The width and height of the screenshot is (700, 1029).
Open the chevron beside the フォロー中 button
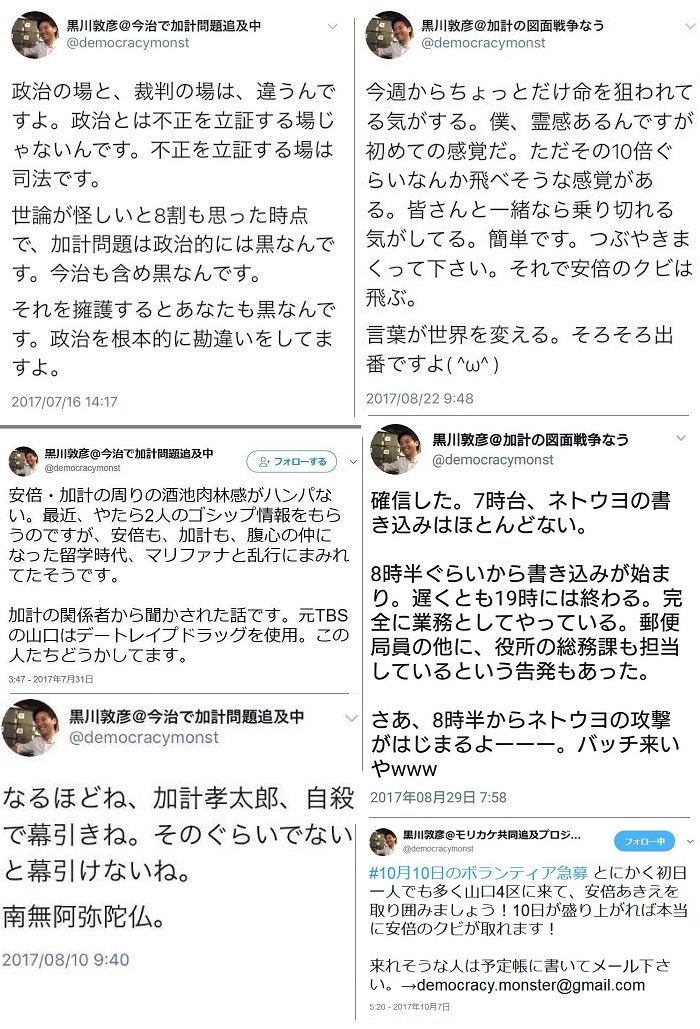pos(690,841)
